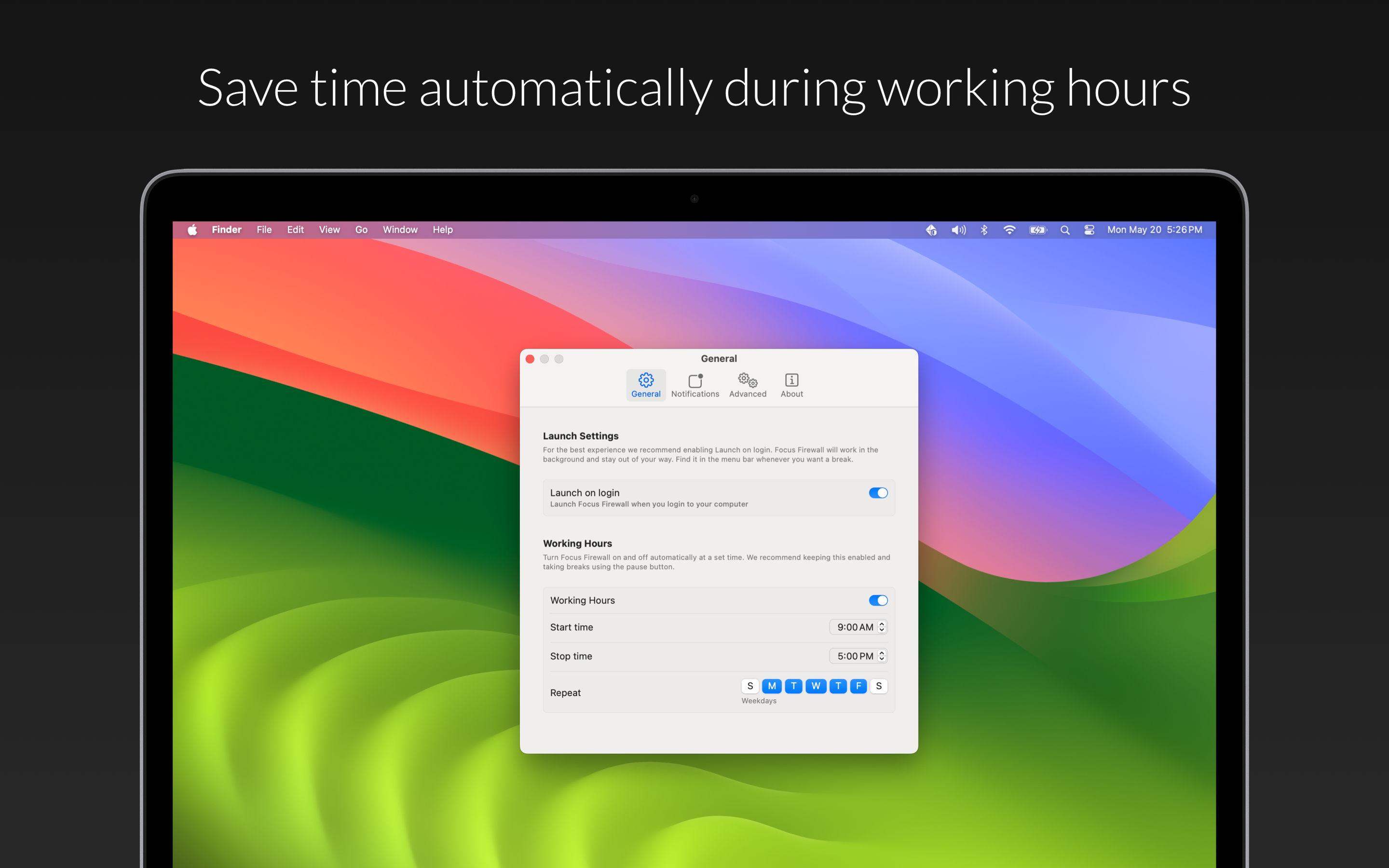Switch to the About tab
The image size is (1389, 868).
(791, 385)
